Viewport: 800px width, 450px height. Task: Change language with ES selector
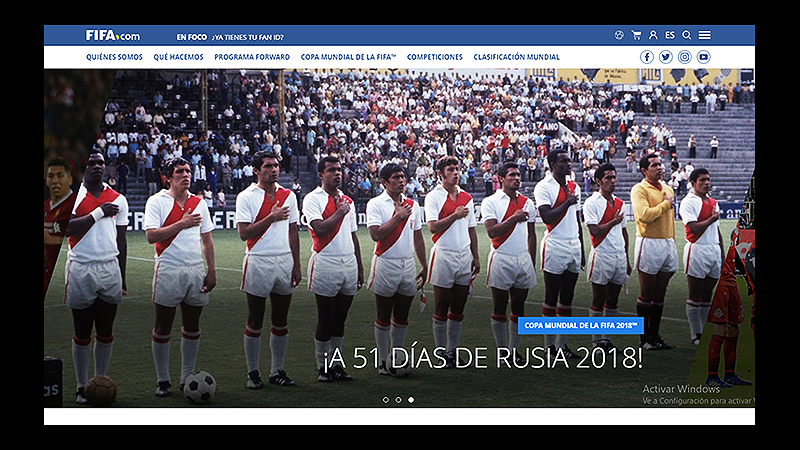(x=670, y=35)
